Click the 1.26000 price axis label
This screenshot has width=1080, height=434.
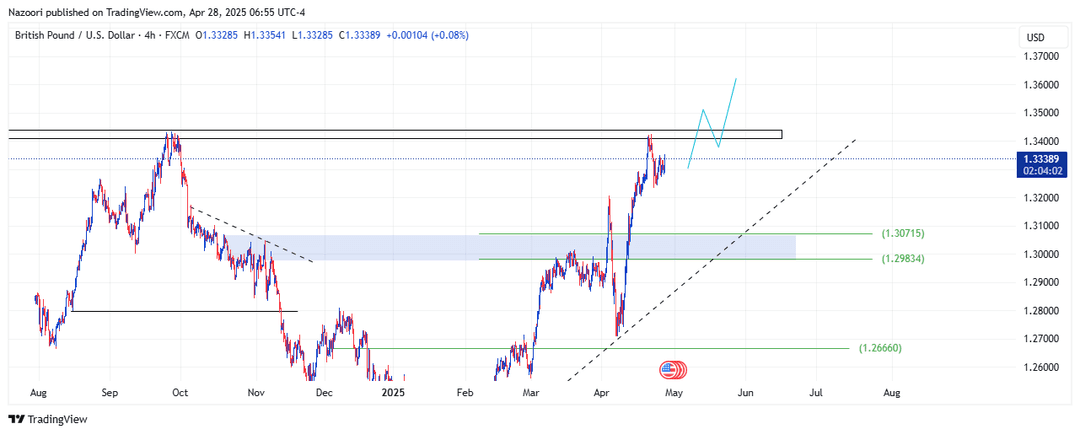click(x=1039, y=367)
